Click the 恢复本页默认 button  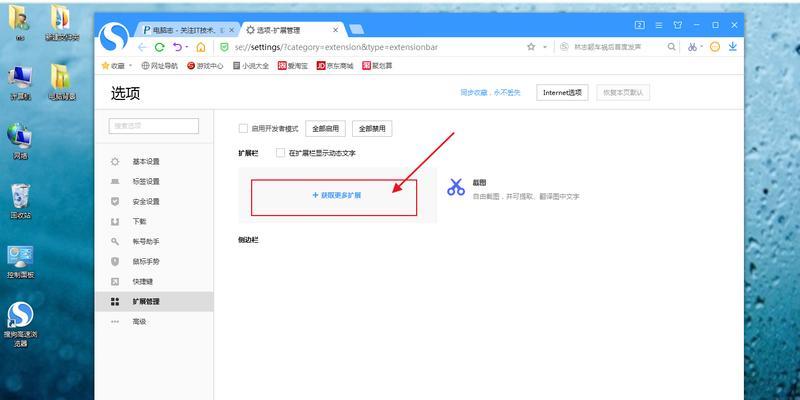pos(623,93)
